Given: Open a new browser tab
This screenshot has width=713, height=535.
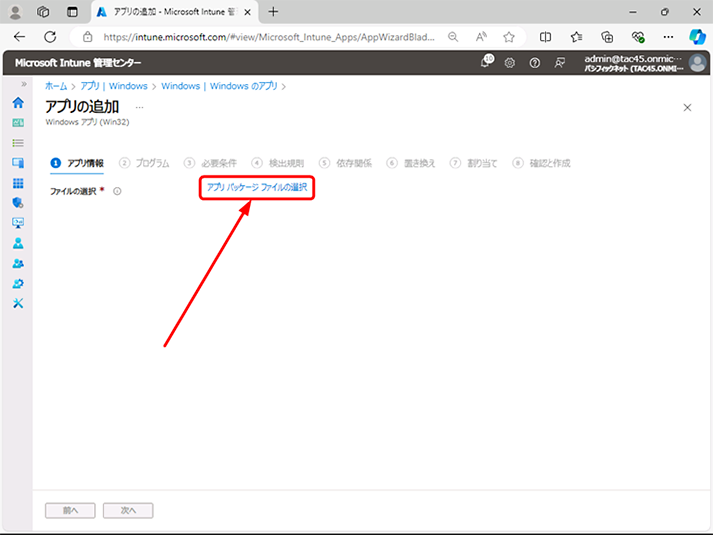Looking at the screenshot, I should tap(273, 12).
